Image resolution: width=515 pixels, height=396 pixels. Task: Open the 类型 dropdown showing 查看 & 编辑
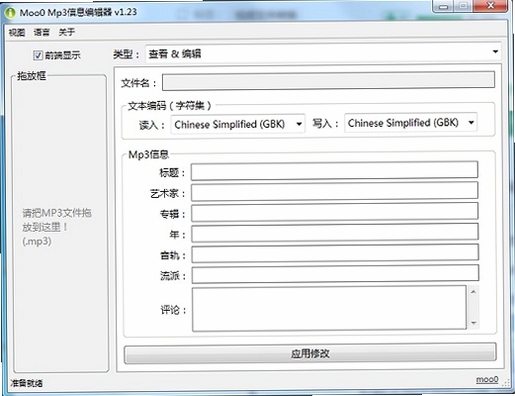pyautogui.click(x=323, y=53)
